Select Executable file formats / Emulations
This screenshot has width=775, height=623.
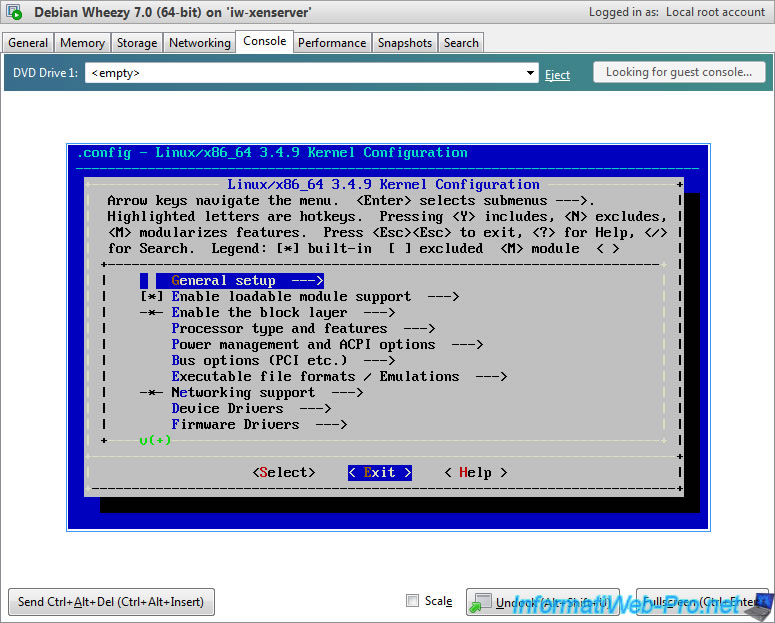tap(339, 376)
